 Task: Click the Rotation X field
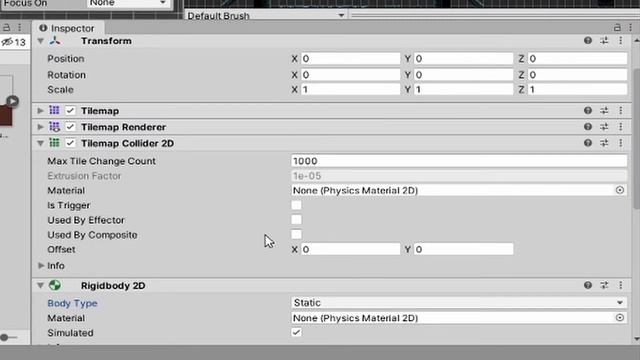351,75
